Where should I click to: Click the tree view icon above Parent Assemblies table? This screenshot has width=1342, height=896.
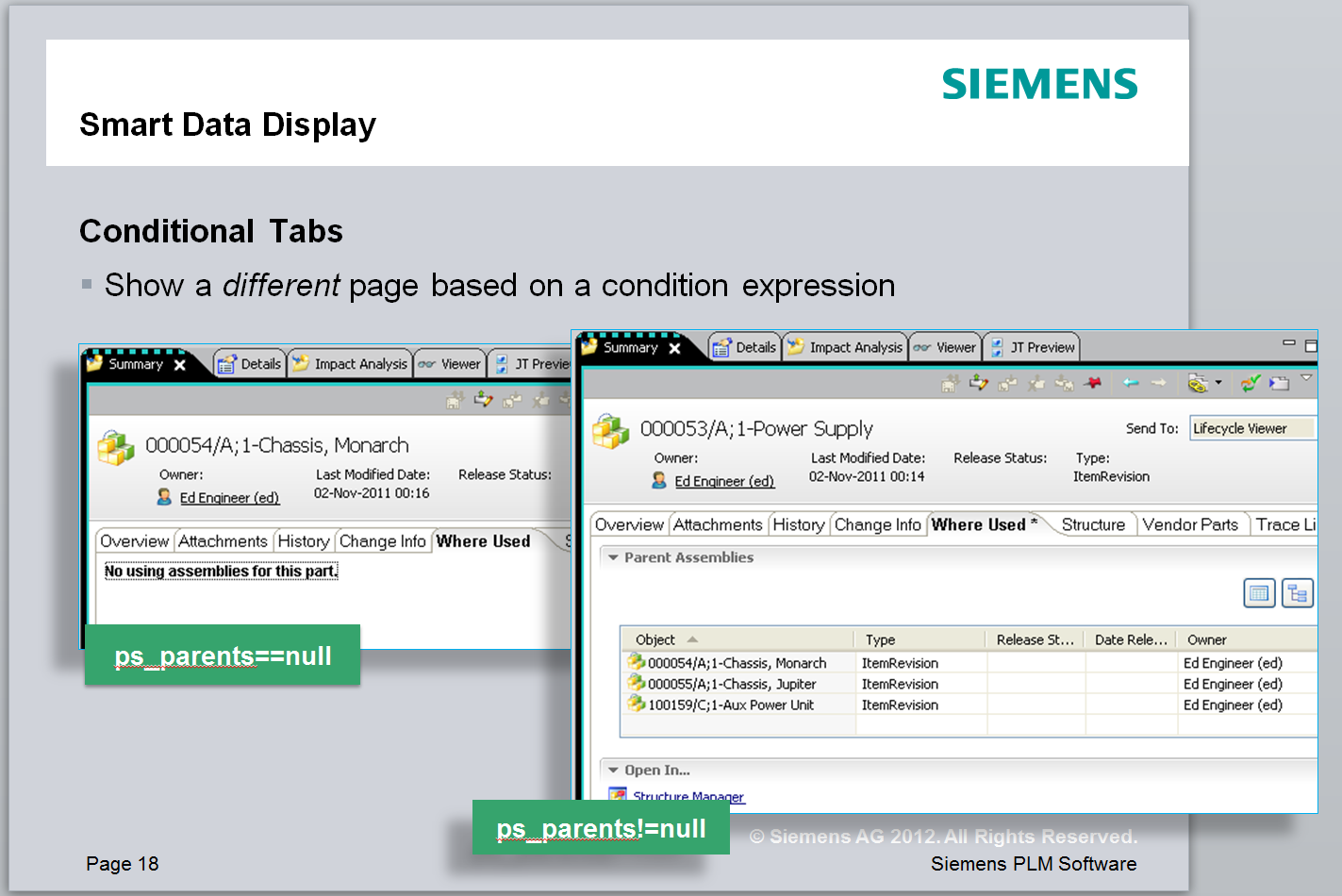point(1298,593)
